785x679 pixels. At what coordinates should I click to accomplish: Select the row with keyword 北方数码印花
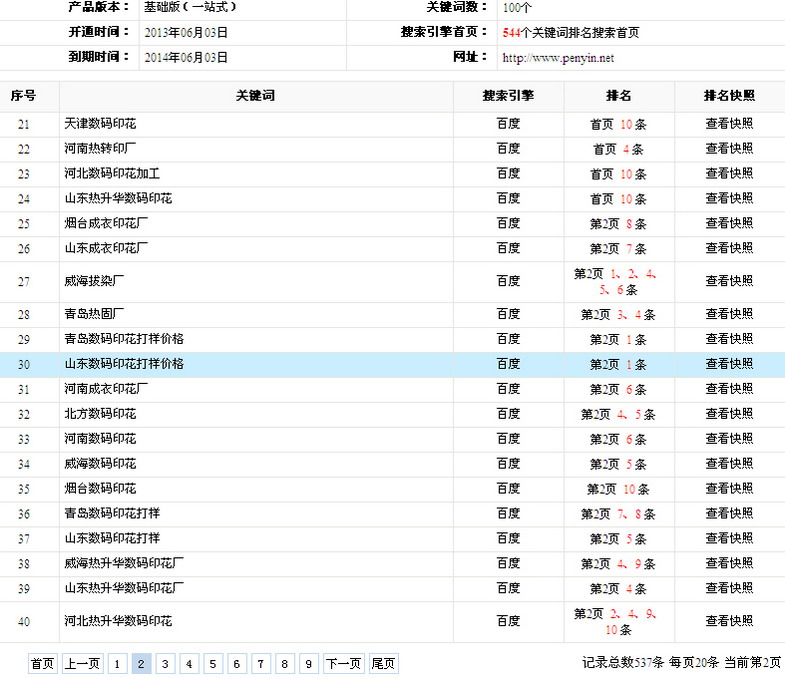tap(101, 414)
